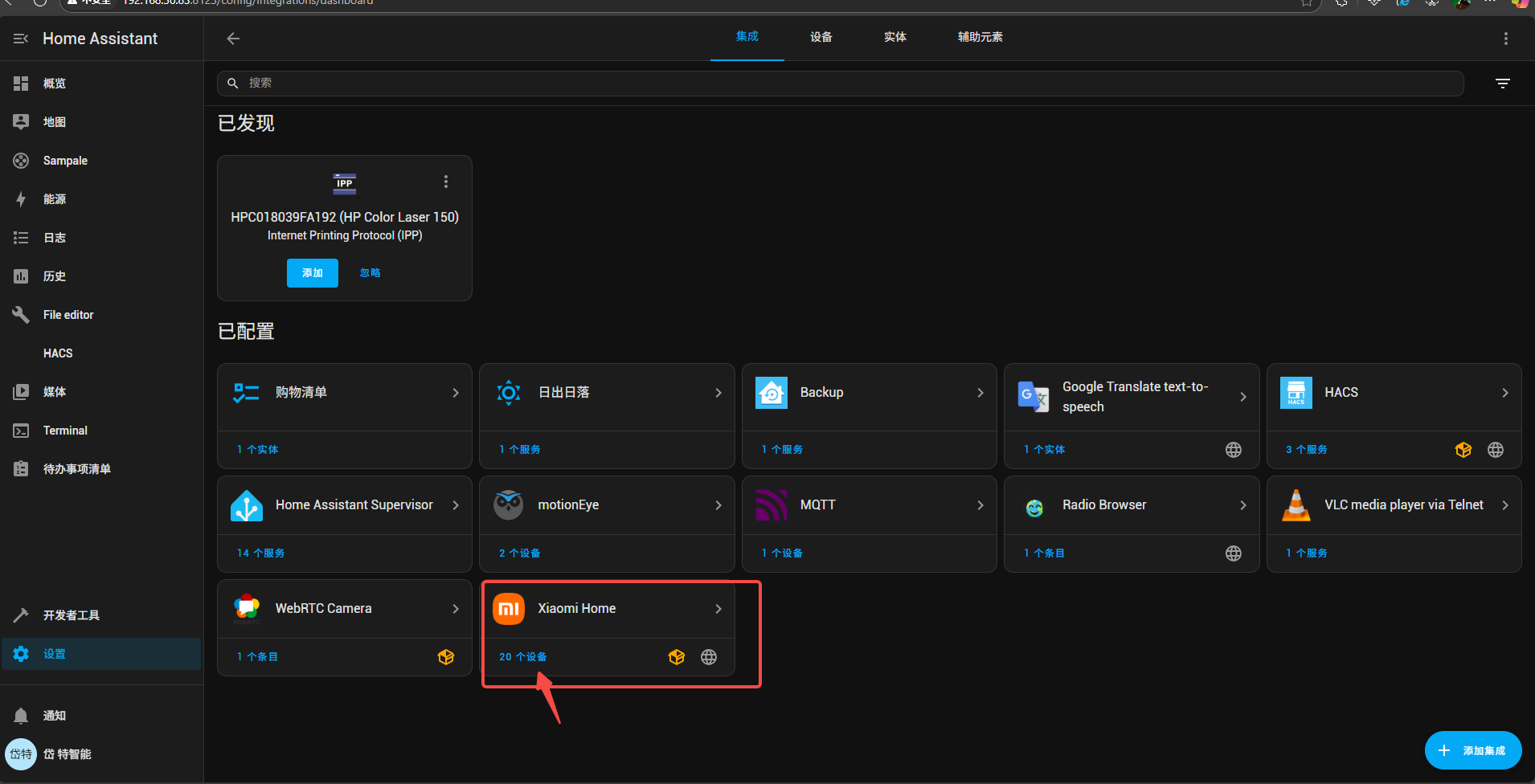Click the custom integration box icon on HACS card
Viewport: 1535px width, 784px height.
click(1463, 450)
